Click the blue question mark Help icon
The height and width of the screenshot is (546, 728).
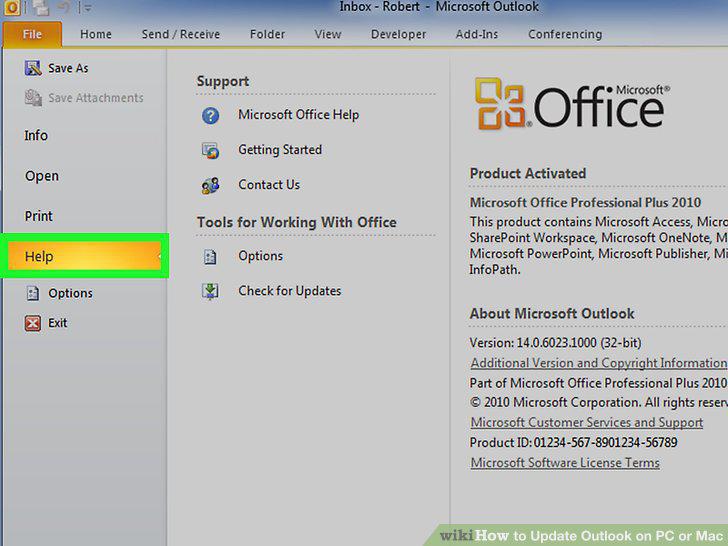(210, 115)
